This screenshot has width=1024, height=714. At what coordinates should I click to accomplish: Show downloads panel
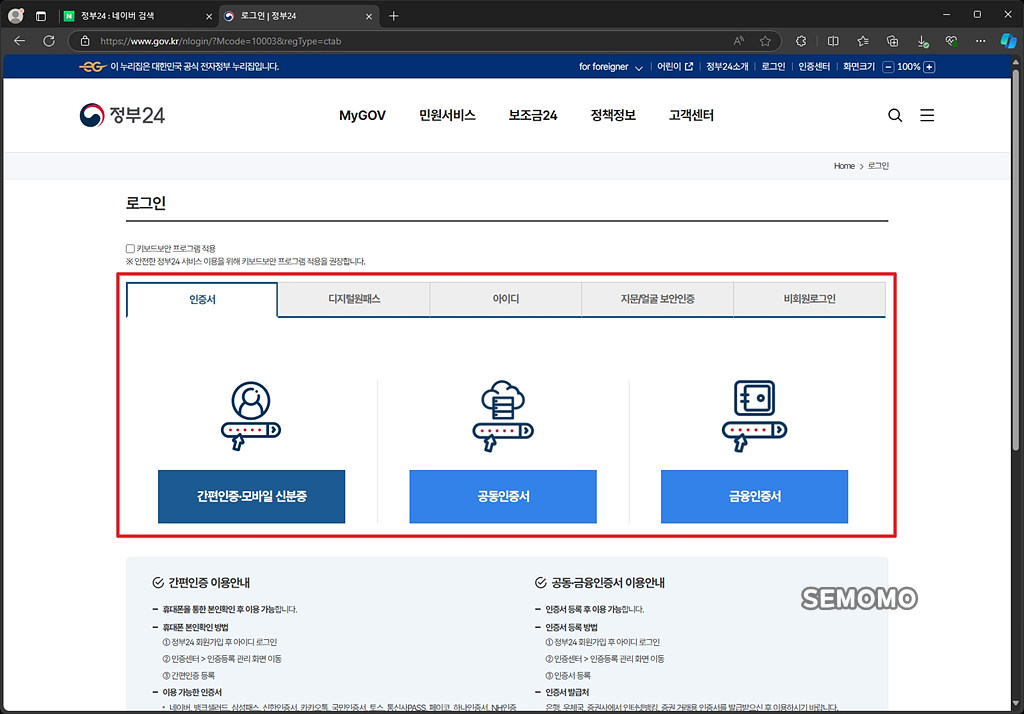[923, 41]
